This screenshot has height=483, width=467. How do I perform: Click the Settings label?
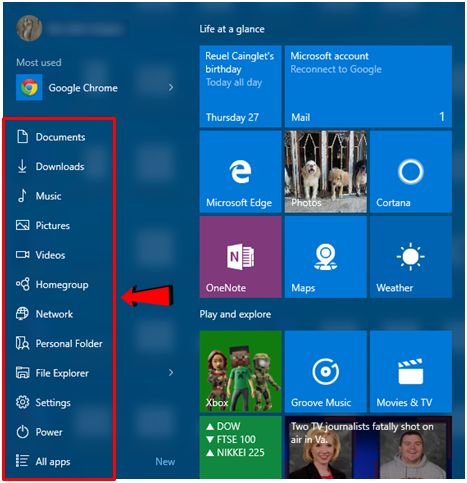tap(53, 403)
